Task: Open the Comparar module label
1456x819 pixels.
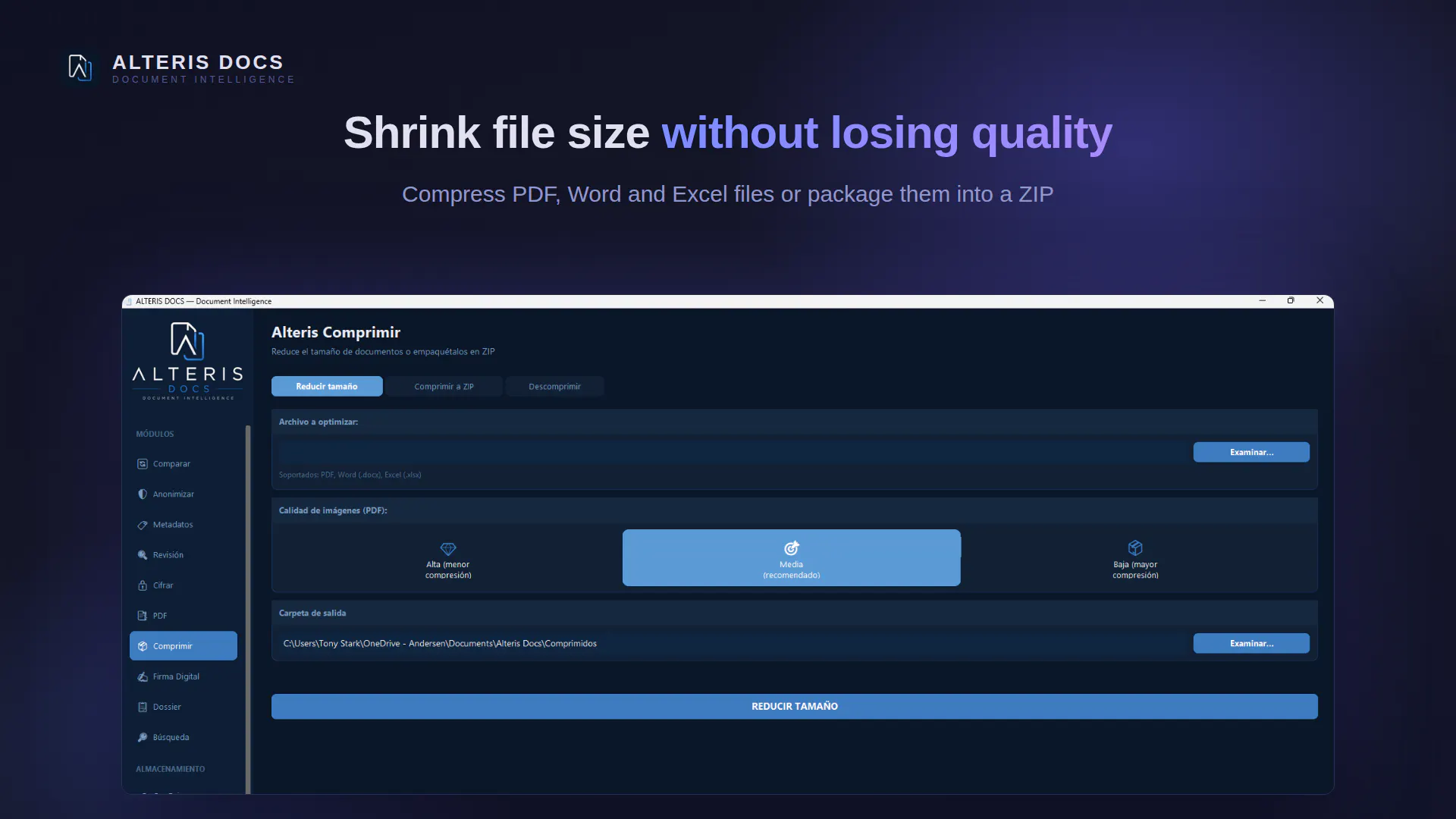Action: click(x=171, y=464)
